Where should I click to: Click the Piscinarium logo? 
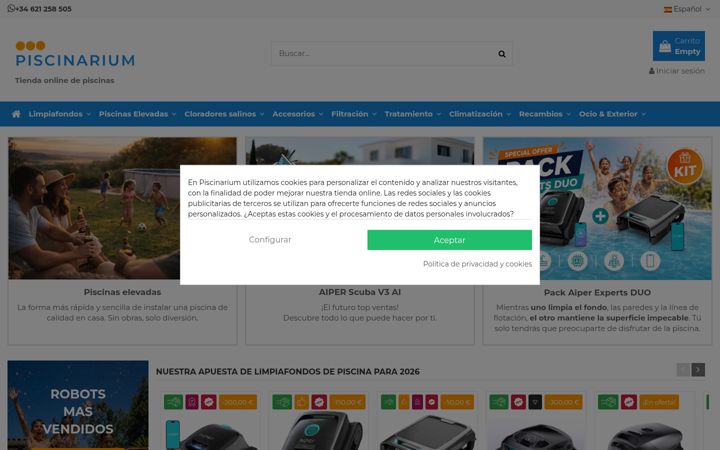(75, 54)
